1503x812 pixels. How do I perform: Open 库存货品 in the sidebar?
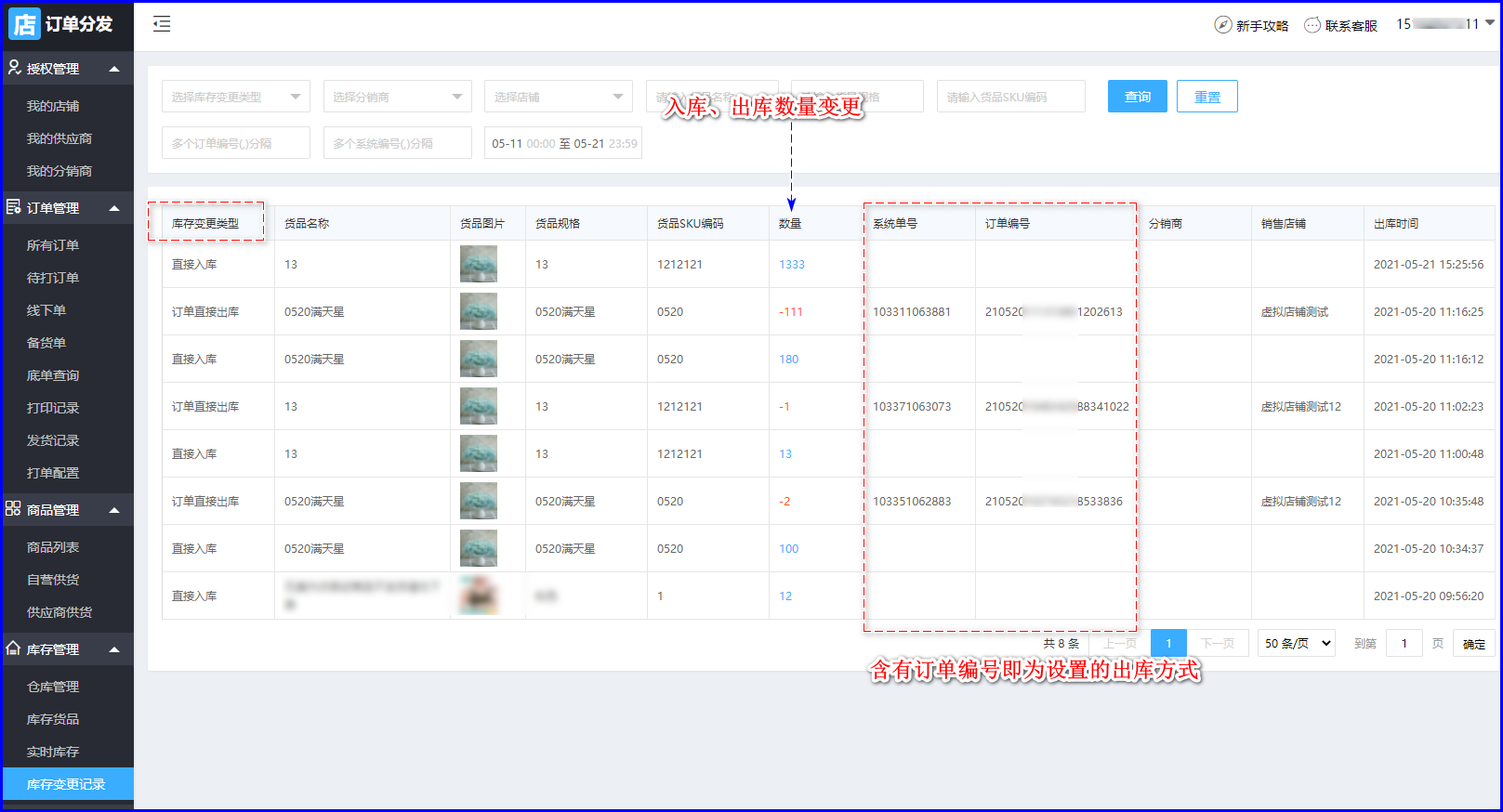pyautogui.click(x=53, y=719)
